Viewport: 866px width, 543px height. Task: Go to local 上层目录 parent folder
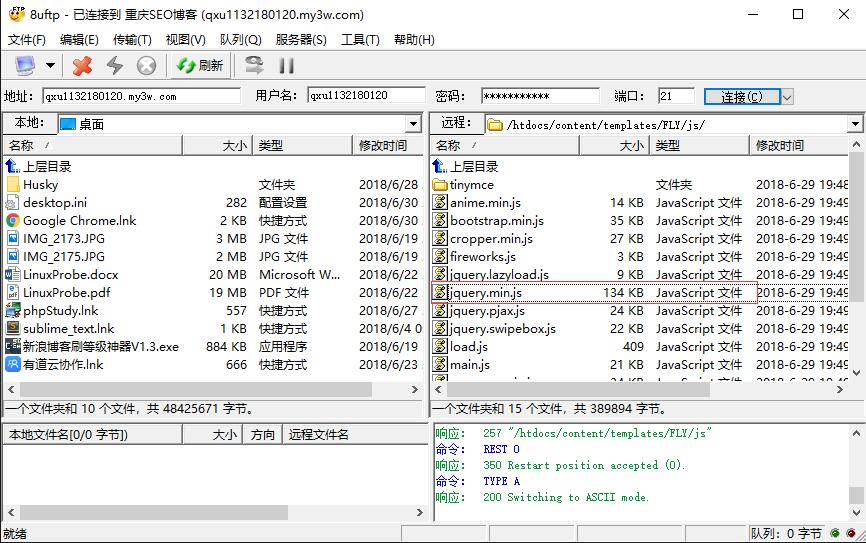point(39,166)
